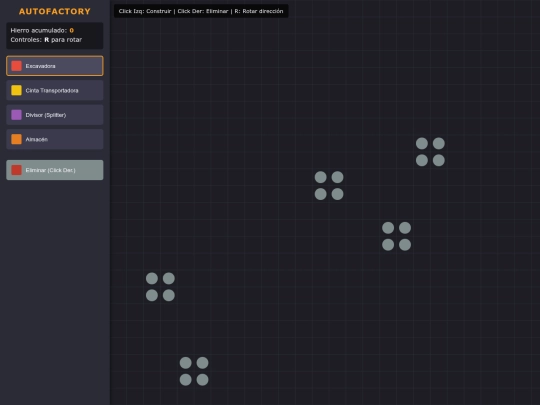Click the red Excavadora color icon

click(x=16, y=66)
